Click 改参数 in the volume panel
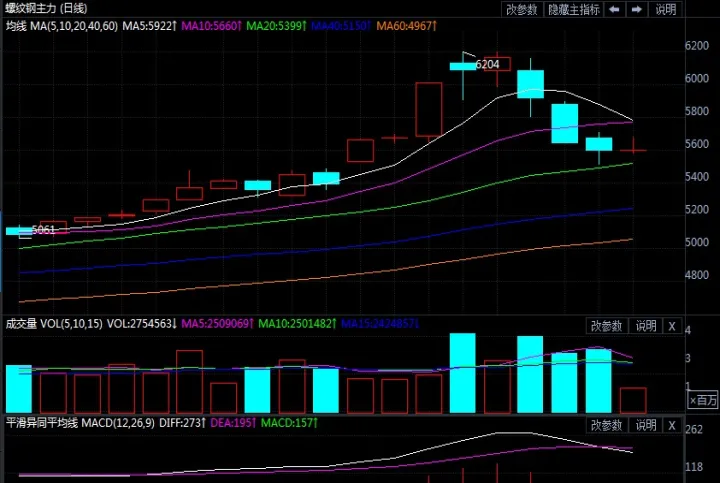 pyautogui.click(x=606, y=326)
